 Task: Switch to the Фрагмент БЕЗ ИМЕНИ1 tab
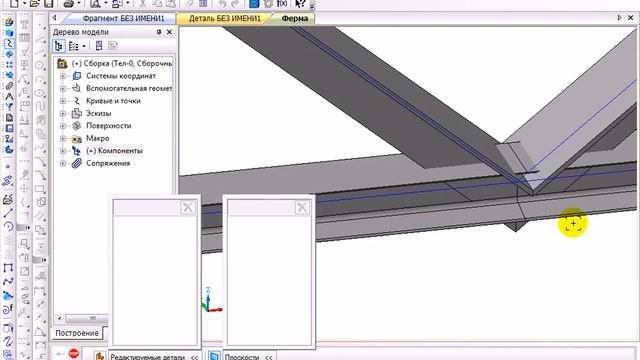pos(123,18)
